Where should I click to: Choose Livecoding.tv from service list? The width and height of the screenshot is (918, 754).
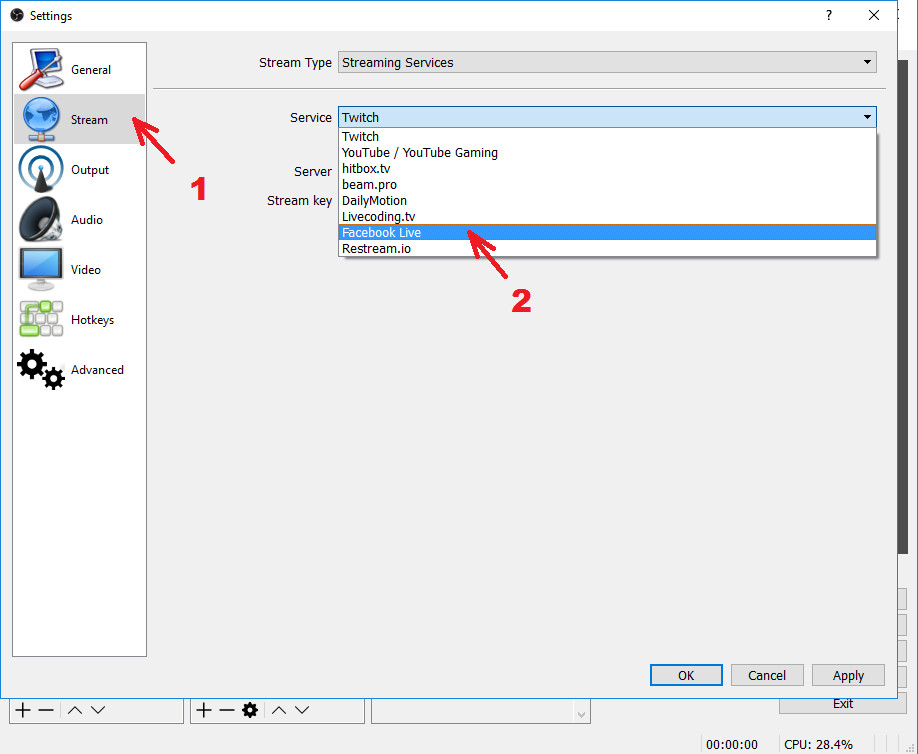click(x=607, y=217)
